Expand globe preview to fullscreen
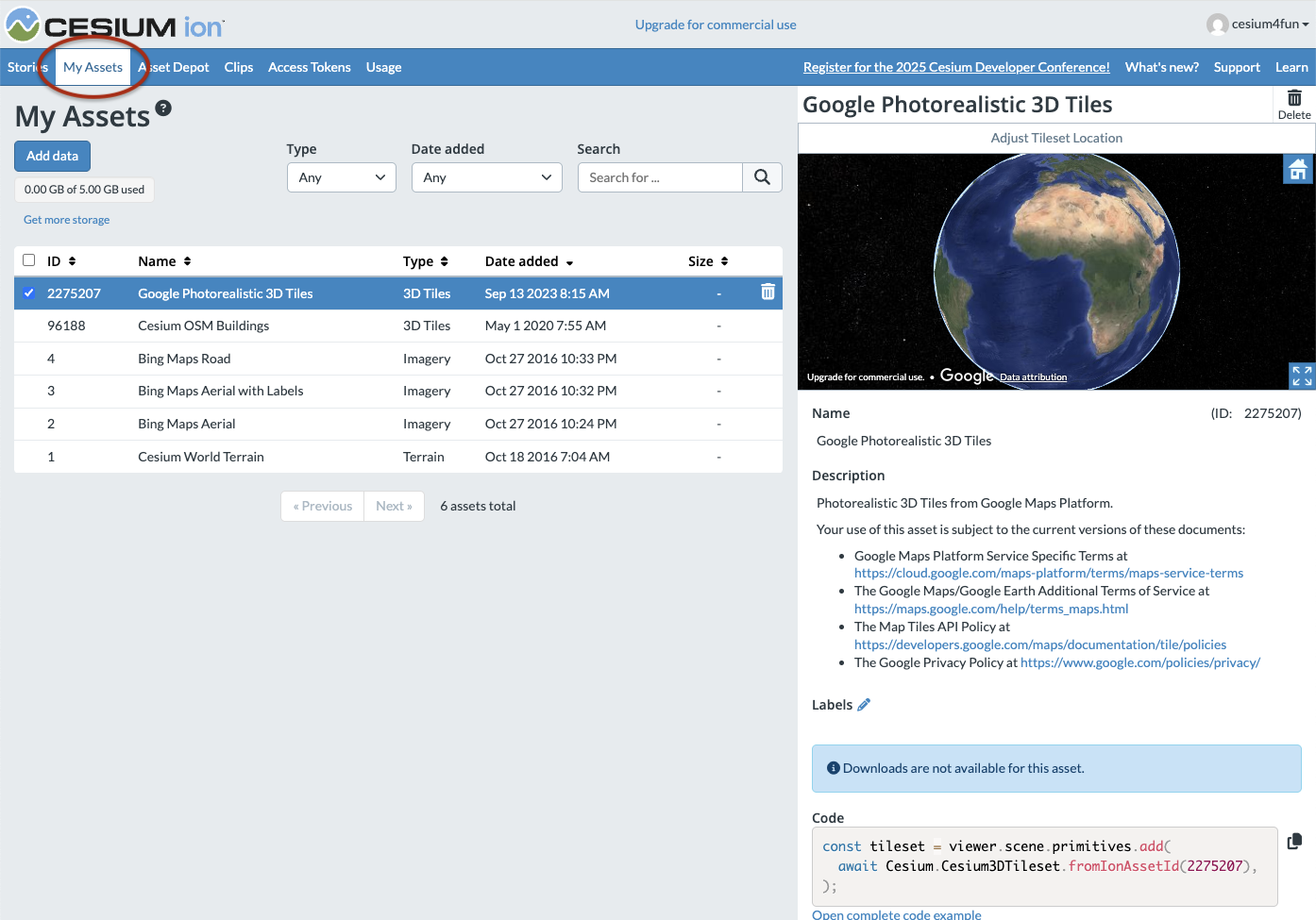Viewport: 1316px width, 920px height. coord(1301,376)
